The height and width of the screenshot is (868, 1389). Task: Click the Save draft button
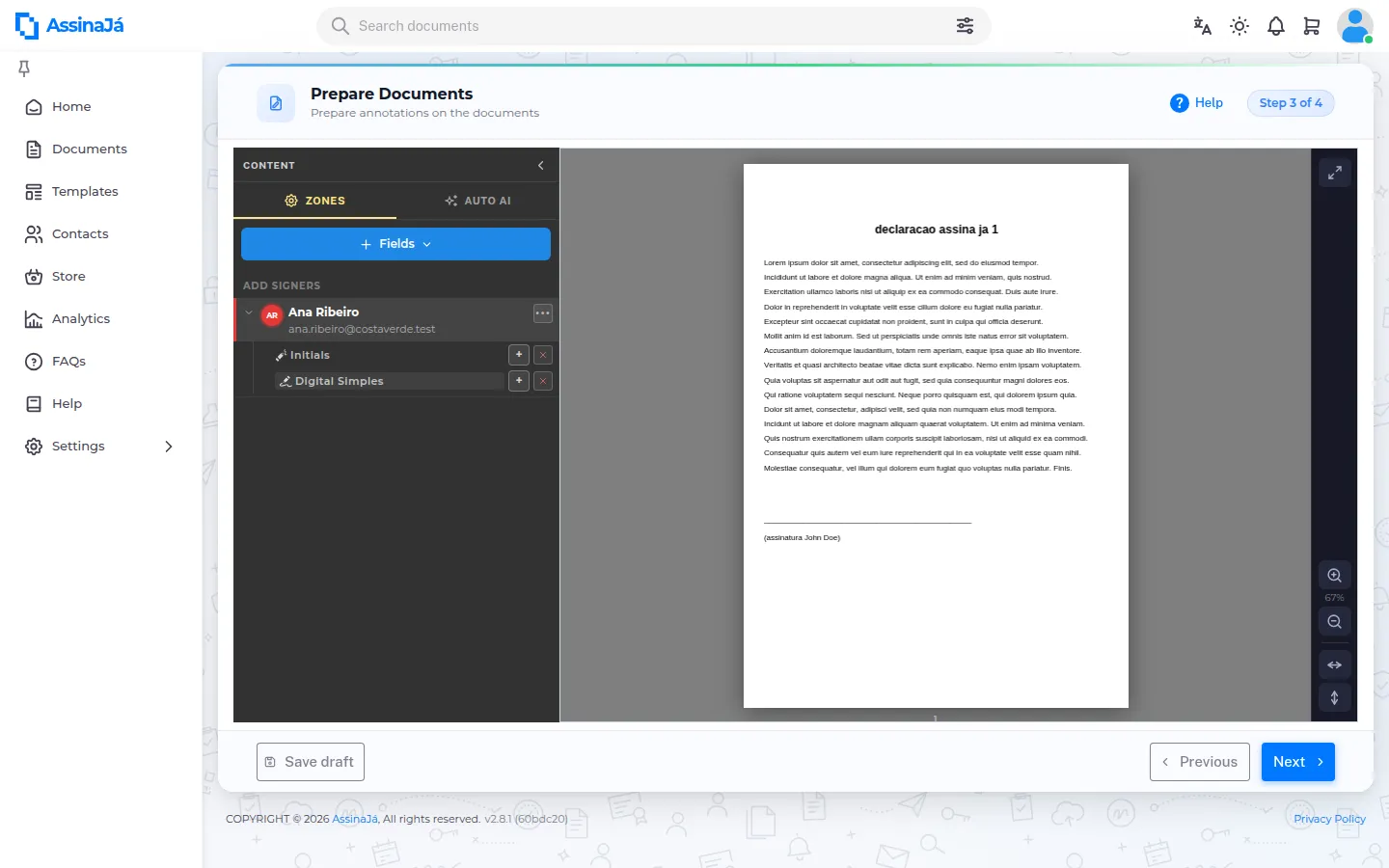click(311, 762)
